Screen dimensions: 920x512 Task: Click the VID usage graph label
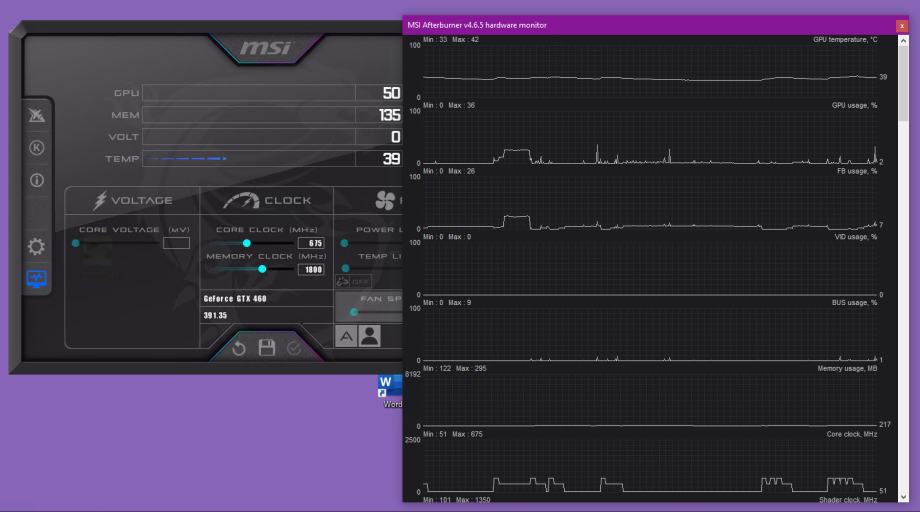855,237
